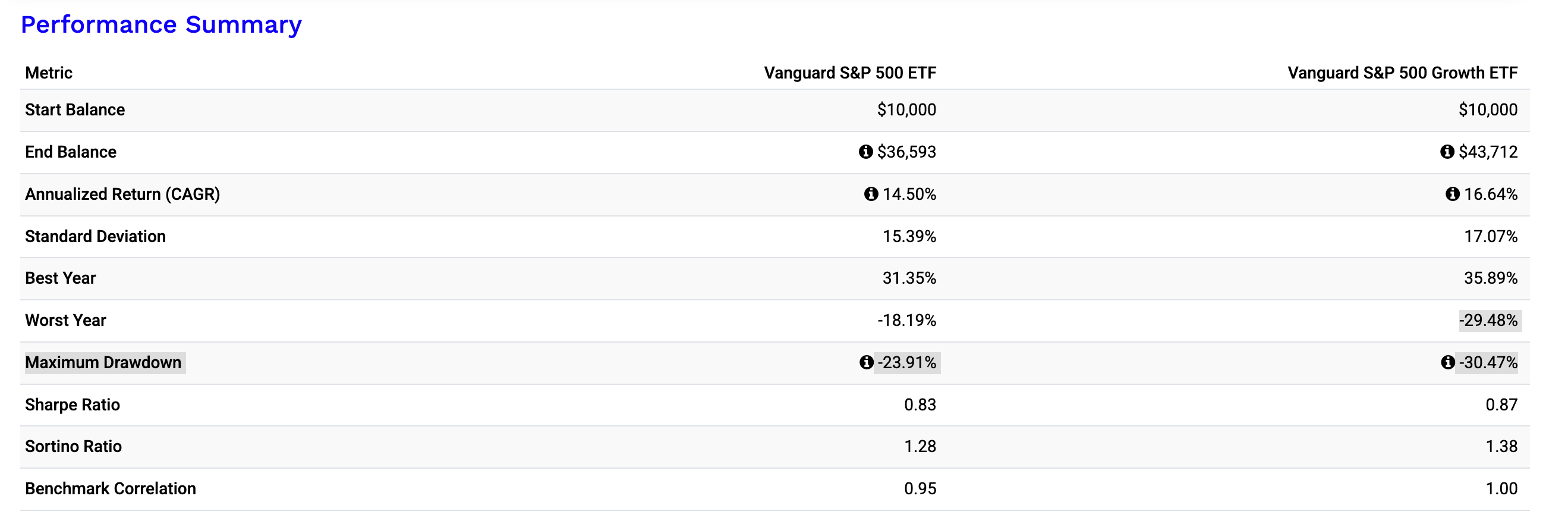Click the Metric column header

pyautogui.click(x=49, y=73)
